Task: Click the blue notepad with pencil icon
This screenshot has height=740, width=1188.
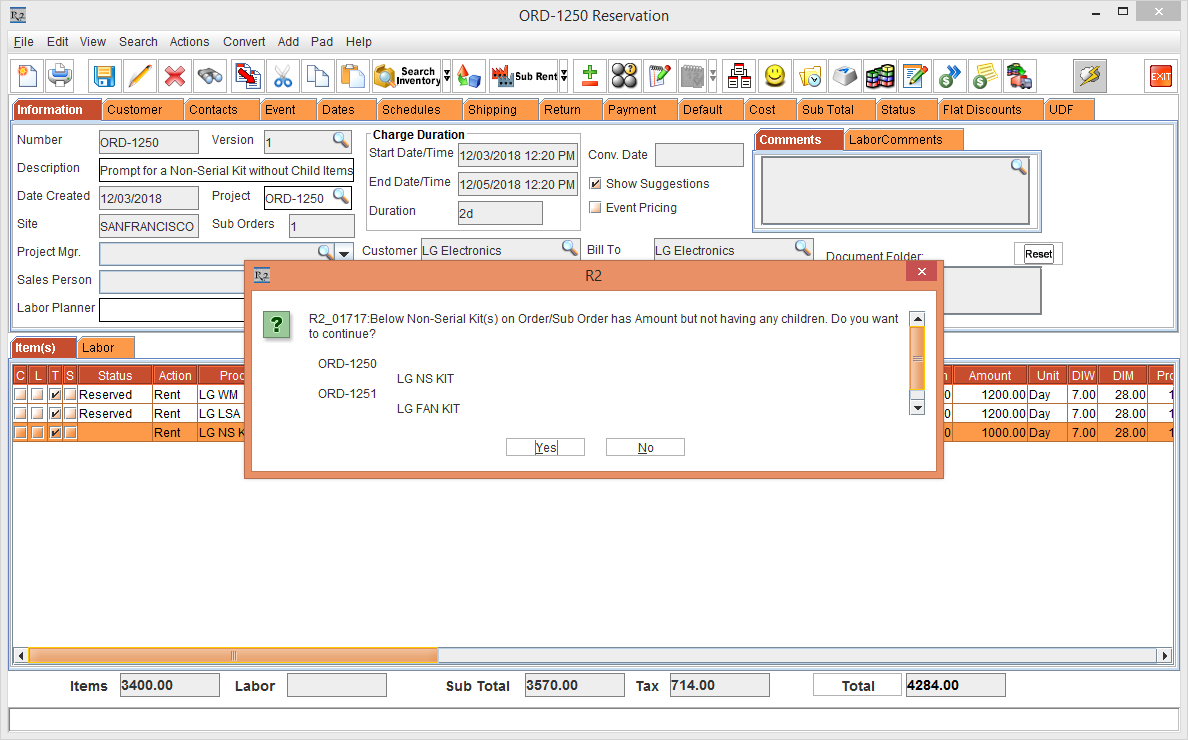Action: [x=915, y=76]
